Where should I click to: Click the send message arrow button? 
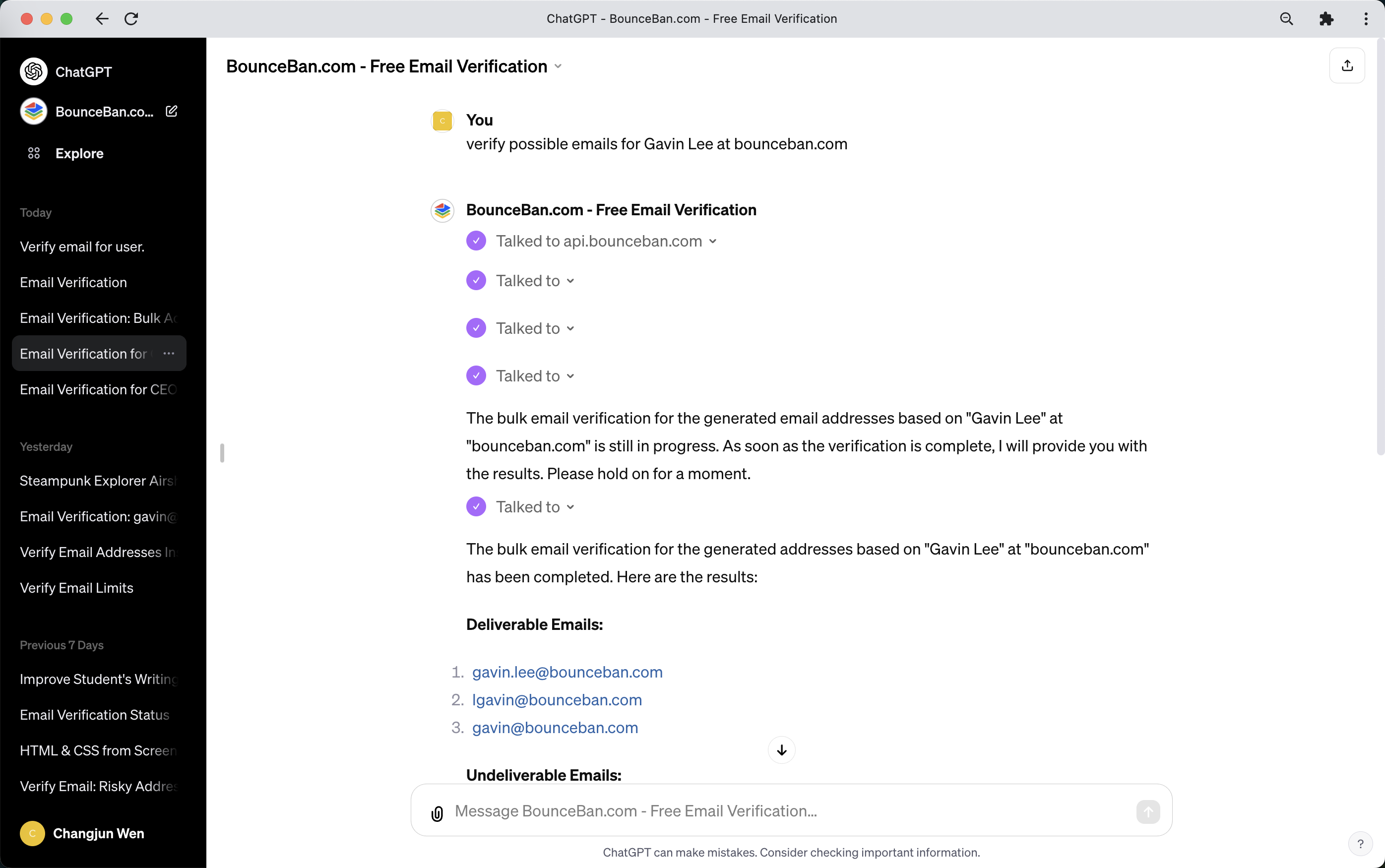[x=1147, y=811]
